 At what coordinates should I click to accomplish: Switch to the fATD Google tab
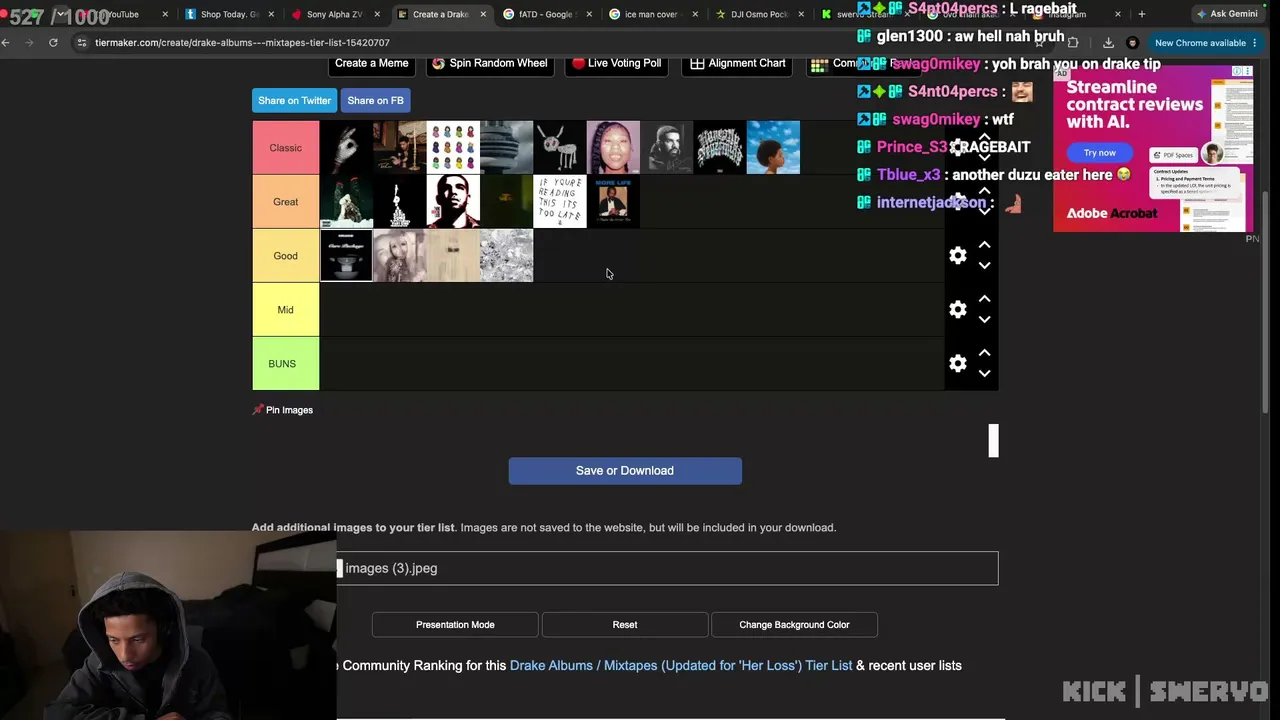coord(546,15)
